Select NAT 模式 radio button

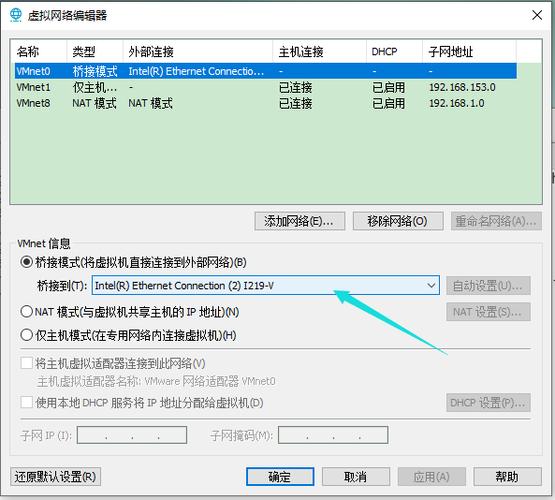pos(27,312)
